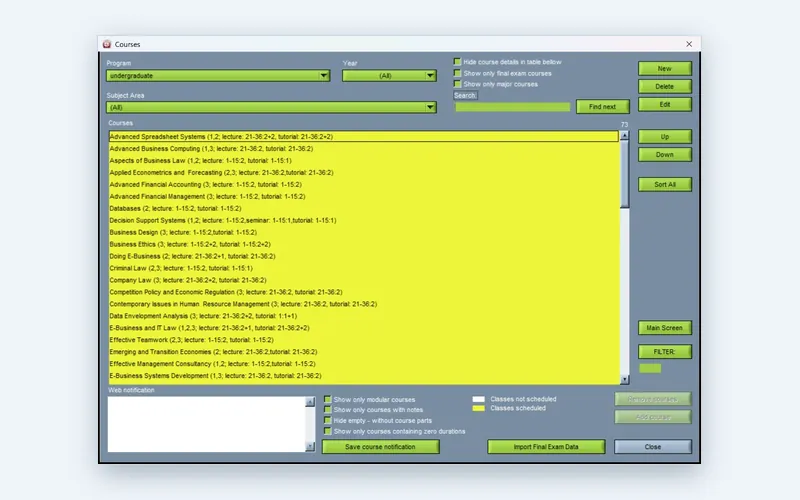Select E-Business Systems Development course

[x=364, y=376]
